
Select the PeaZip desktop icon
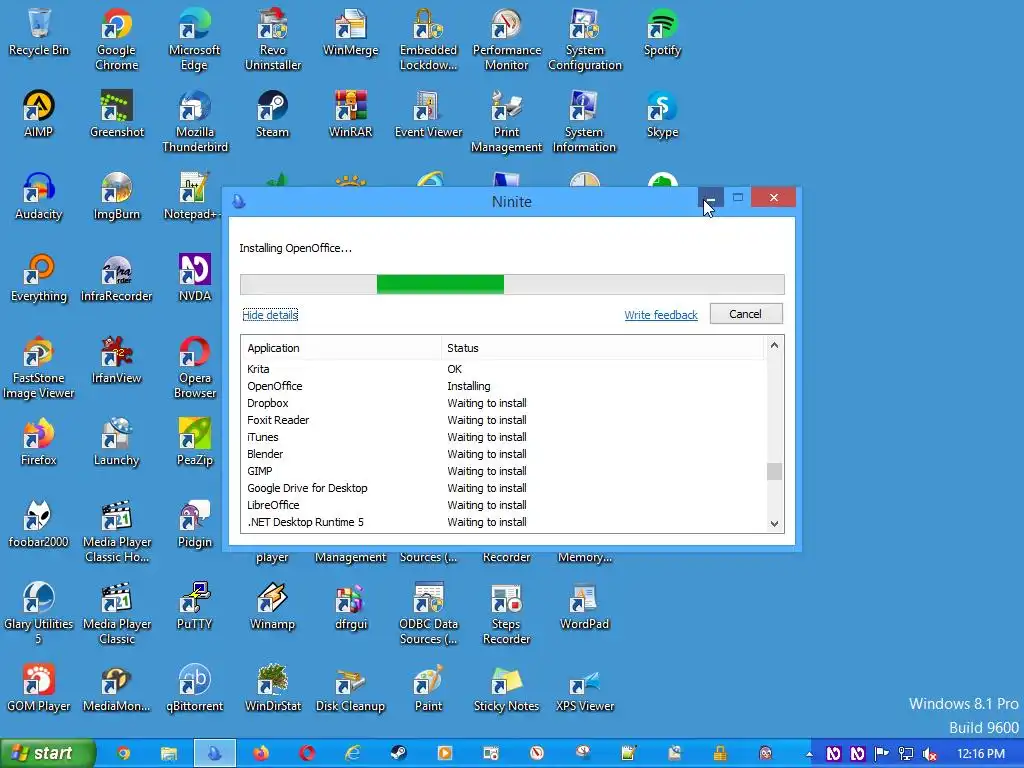(195, 442)
